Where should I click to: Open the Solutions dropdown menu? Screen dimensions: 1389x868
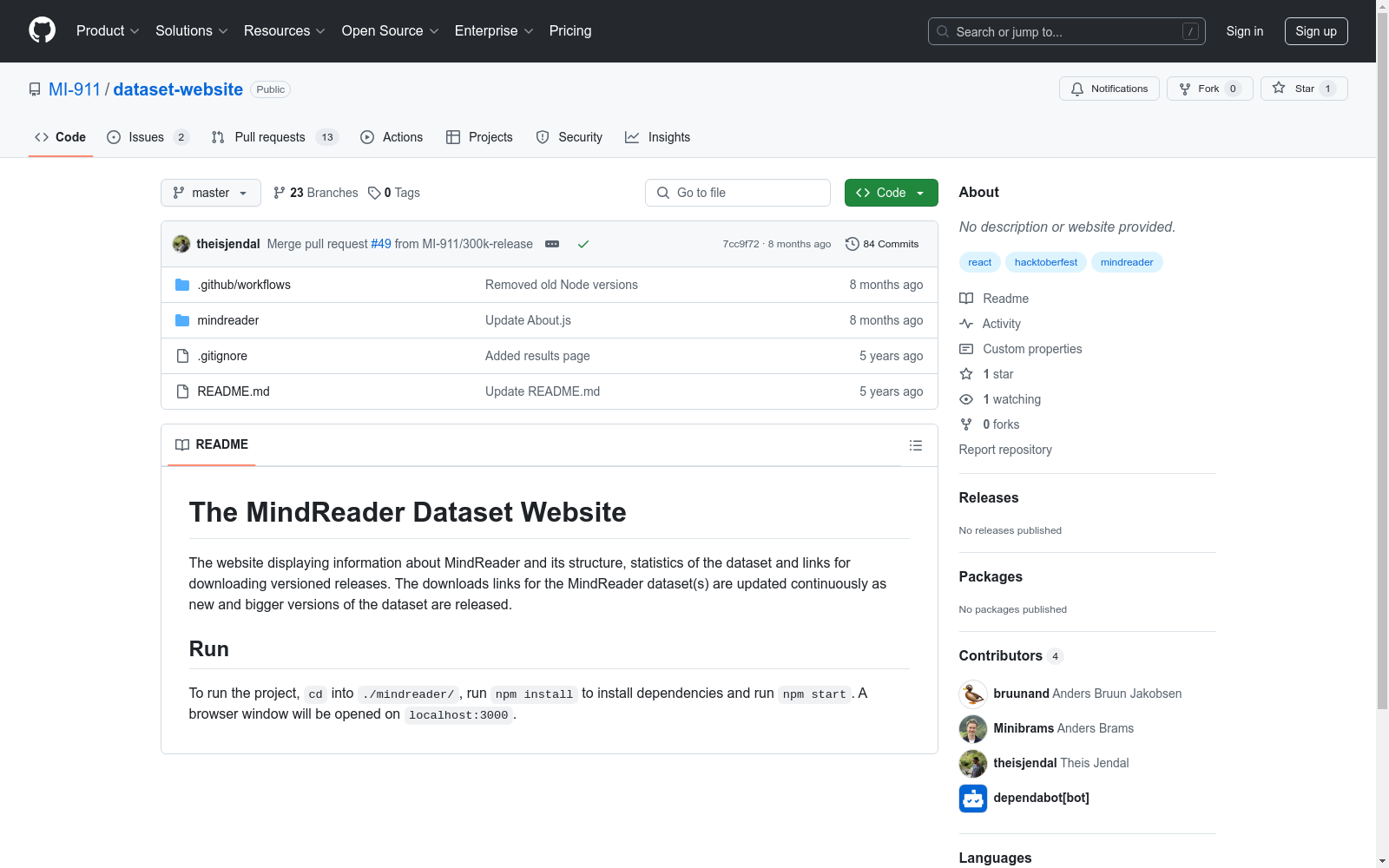point(192,31)
